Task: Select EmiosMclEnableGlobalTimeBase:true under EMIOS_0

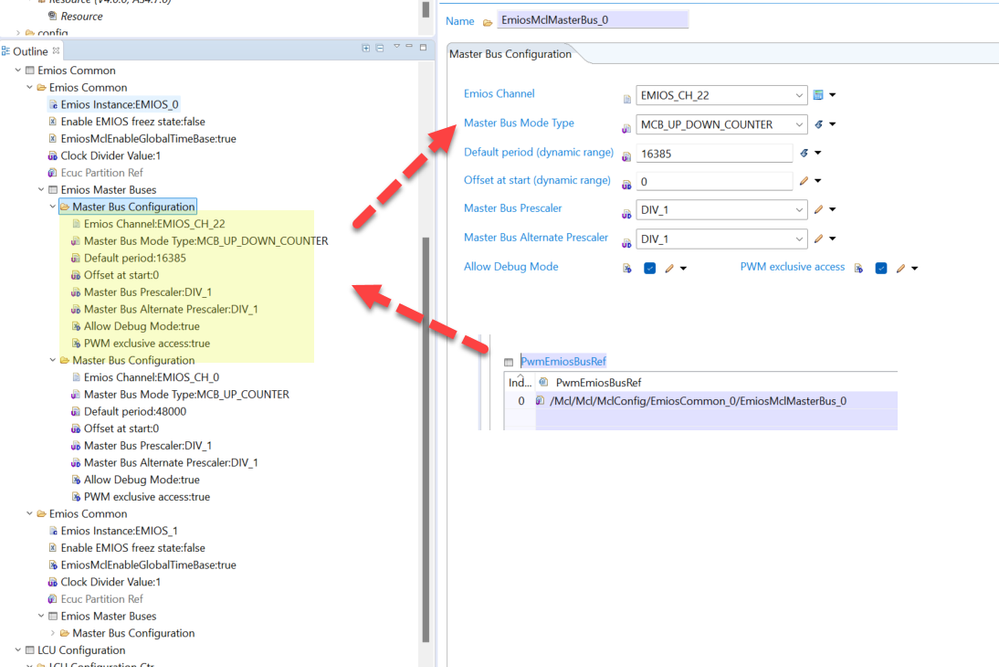Action: pos(148,138)
